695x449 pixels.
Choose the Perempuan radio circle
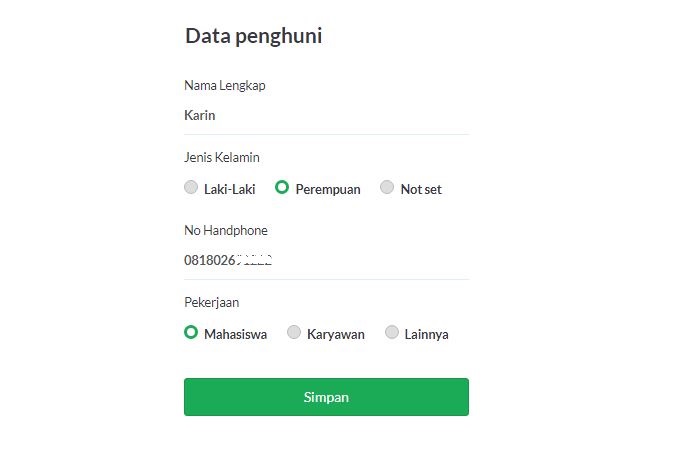pos(283,187)
